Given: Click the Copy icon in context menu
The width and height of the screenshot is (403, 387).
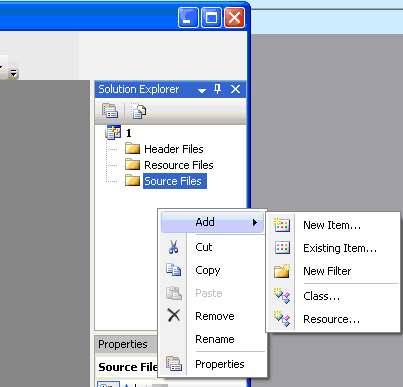Looking at the screenshot, I should 173,270.
